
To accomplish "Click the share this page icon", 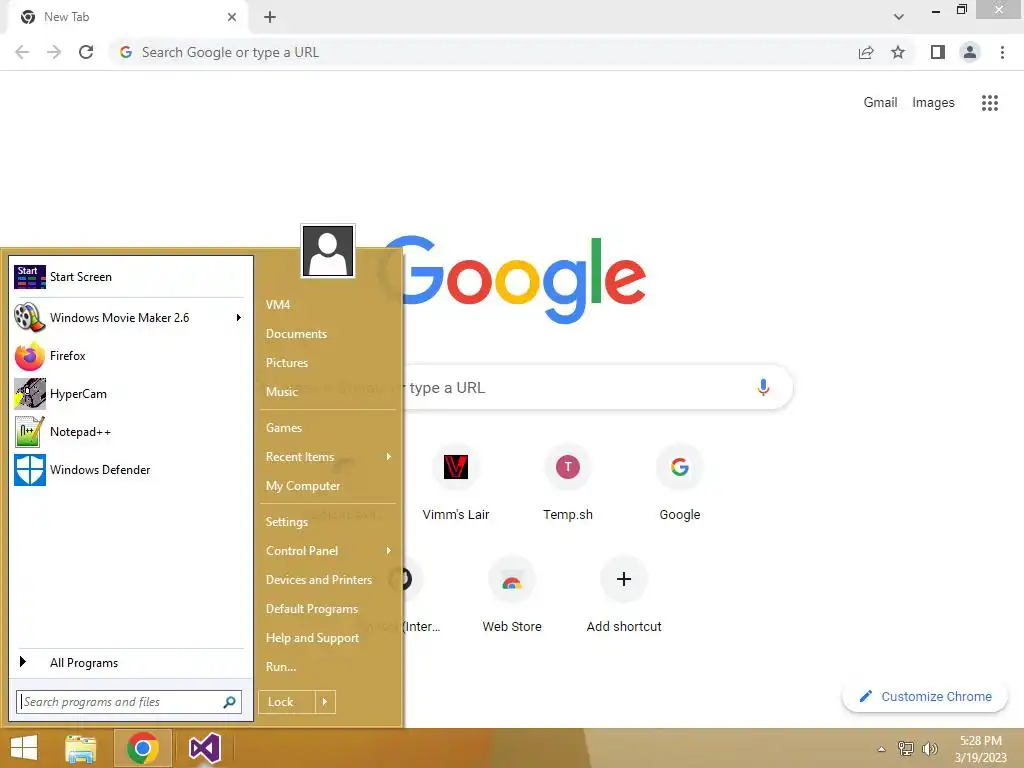I will point(866,52).
